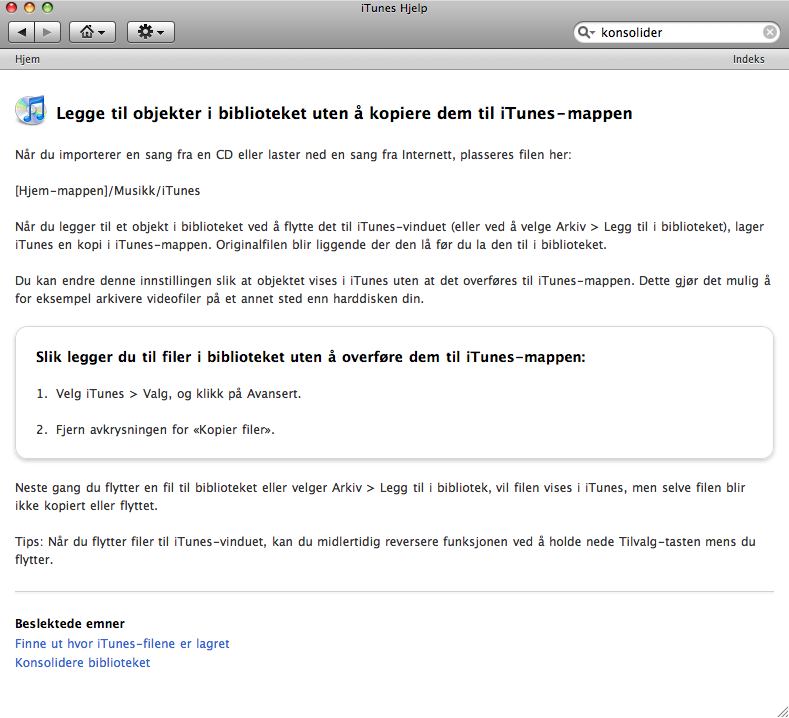Image resolution: width=789 pixels, height=718 pixels.
Task: Open the Home icon dropdown menu
Action: 92,33
